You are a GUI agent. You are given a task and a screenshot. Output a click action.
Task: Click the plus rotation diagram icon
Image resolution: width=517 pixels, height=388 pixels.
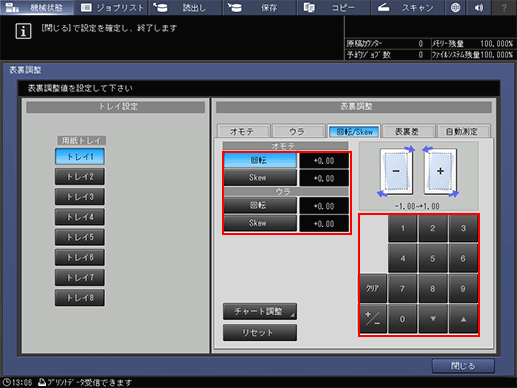coord(440,172)
